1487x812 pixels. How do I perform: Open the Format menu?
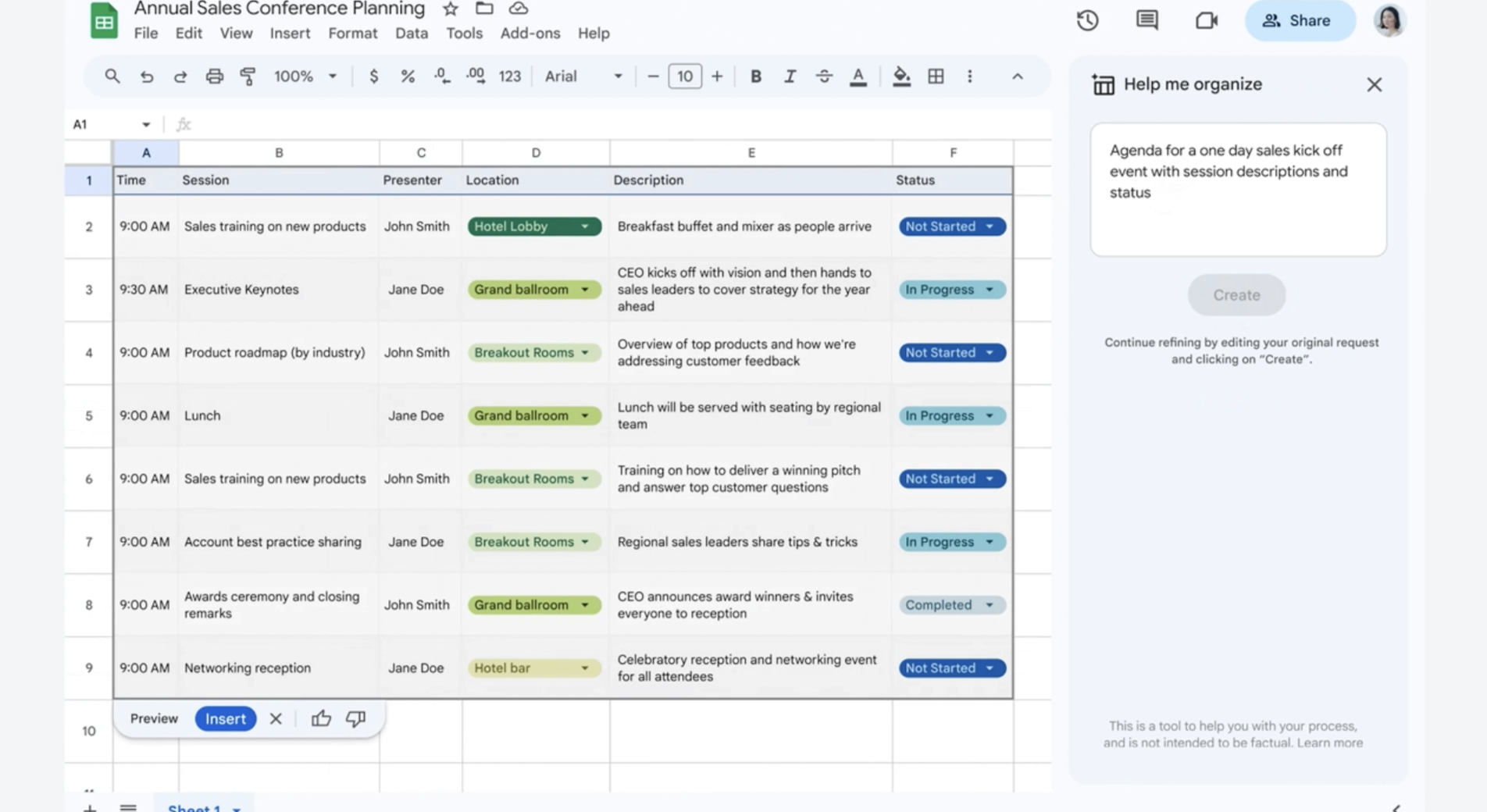coord(352,33)
